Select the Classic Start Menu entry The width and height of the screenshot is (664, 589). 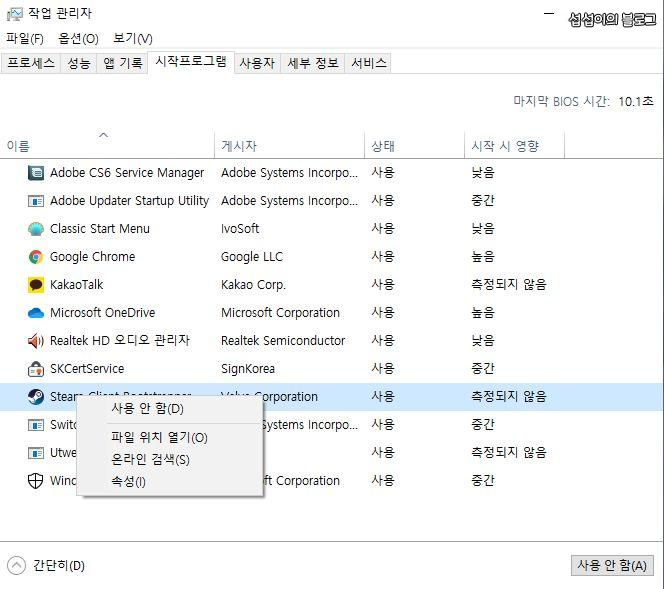tap(100, 229)
